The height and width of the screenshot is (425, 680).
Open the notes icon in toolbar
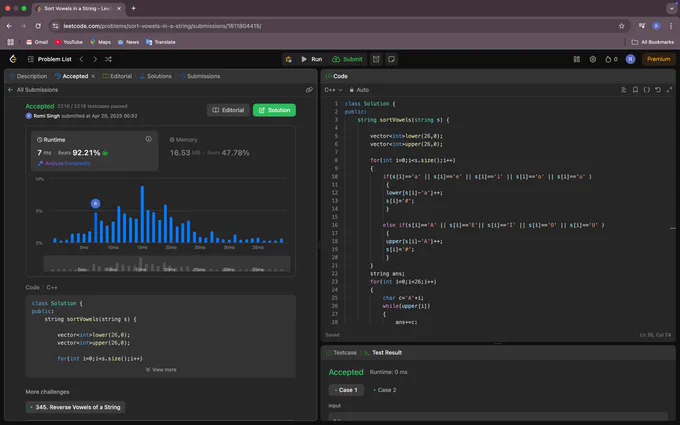click(391, 59)
